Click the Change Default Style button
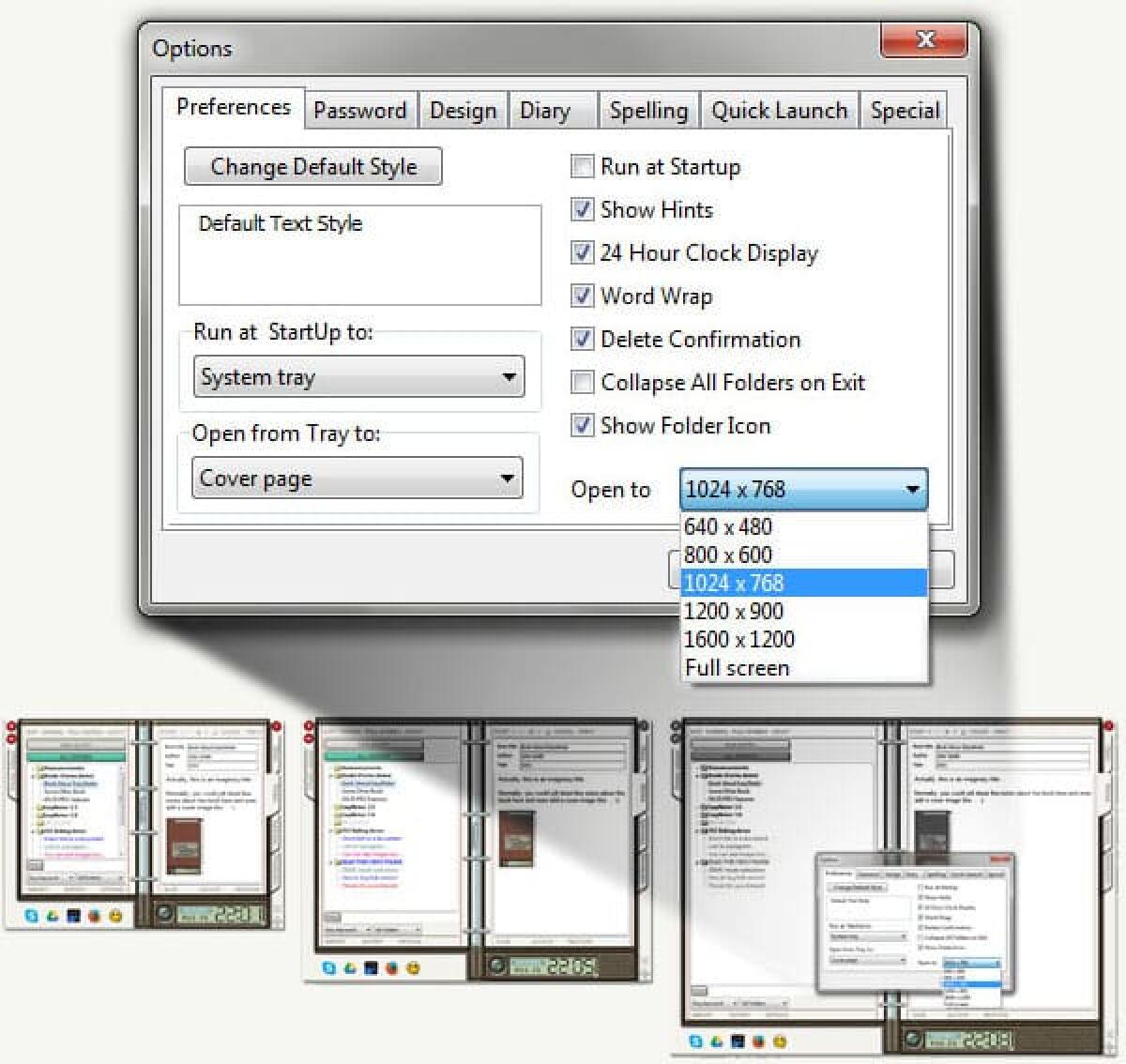 pos(312,166)
